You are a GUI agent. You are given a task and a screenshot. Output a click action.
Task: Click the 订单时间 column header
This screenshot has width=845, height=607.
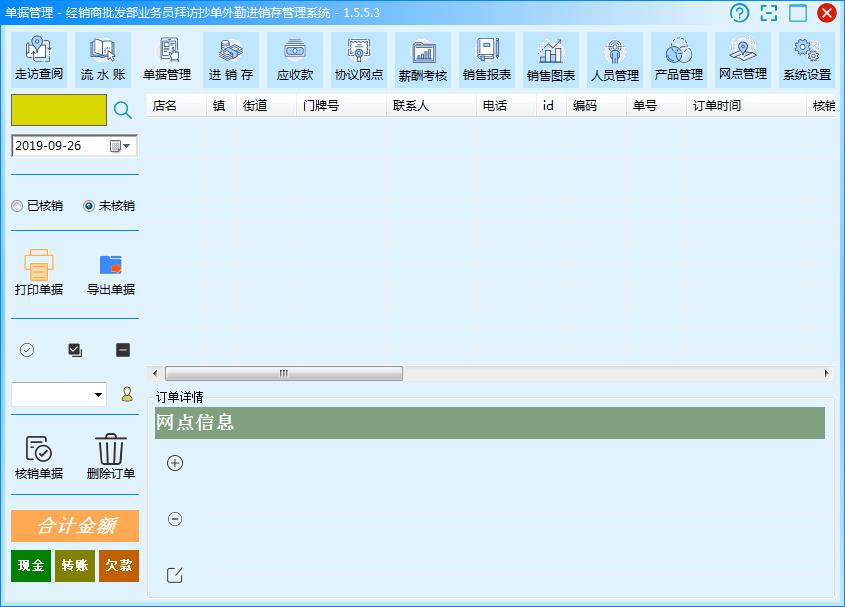(x=747, y=106)
